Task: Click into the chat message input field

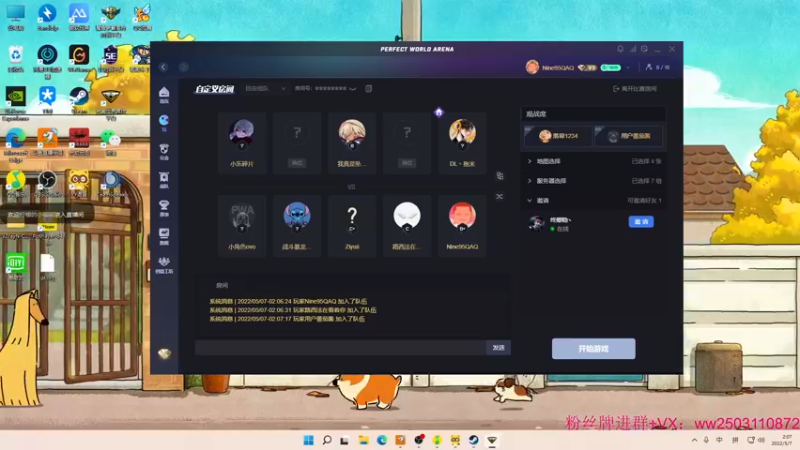Action: coord(340,347)
